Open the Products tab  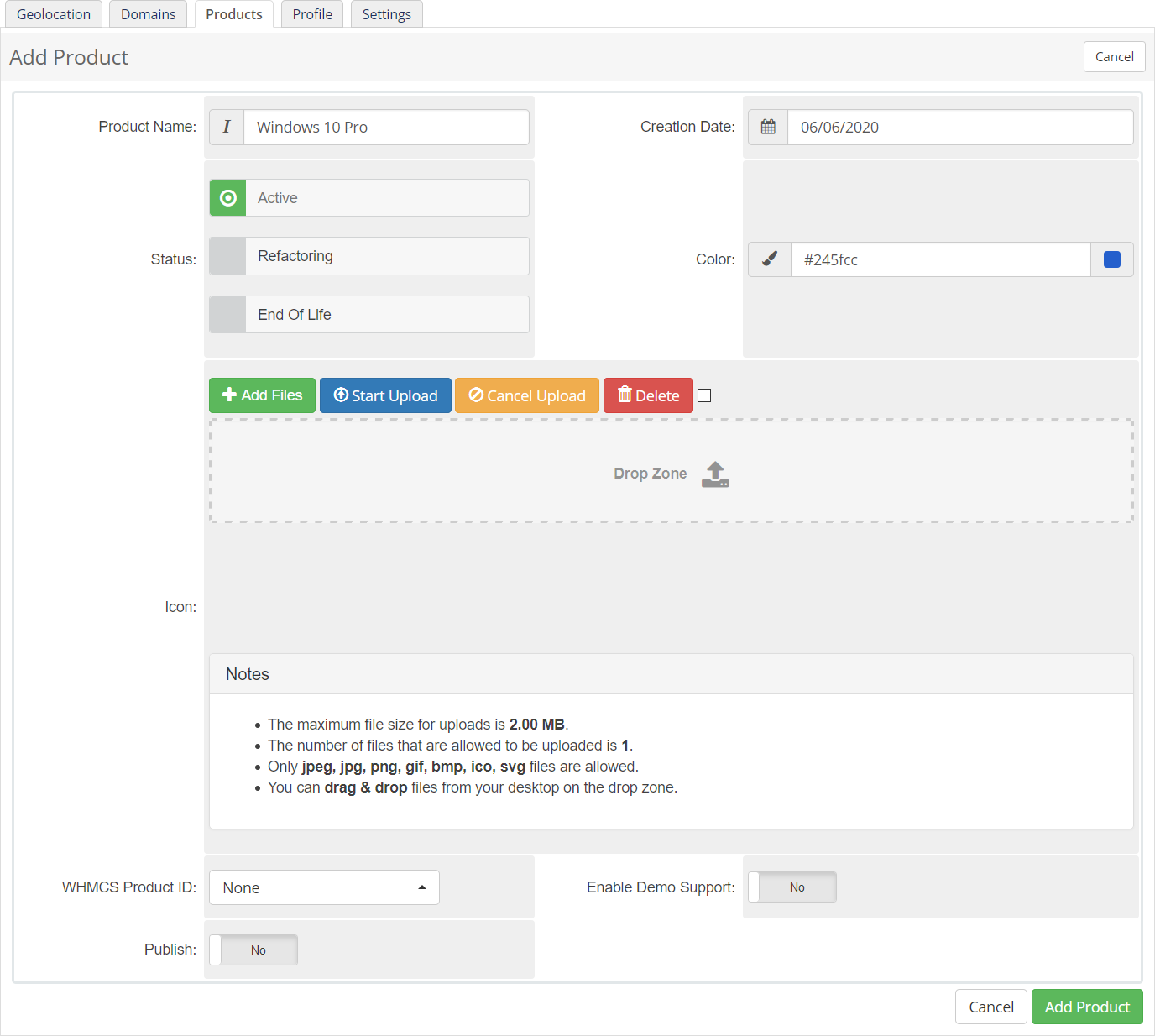[x=234, y=14]
